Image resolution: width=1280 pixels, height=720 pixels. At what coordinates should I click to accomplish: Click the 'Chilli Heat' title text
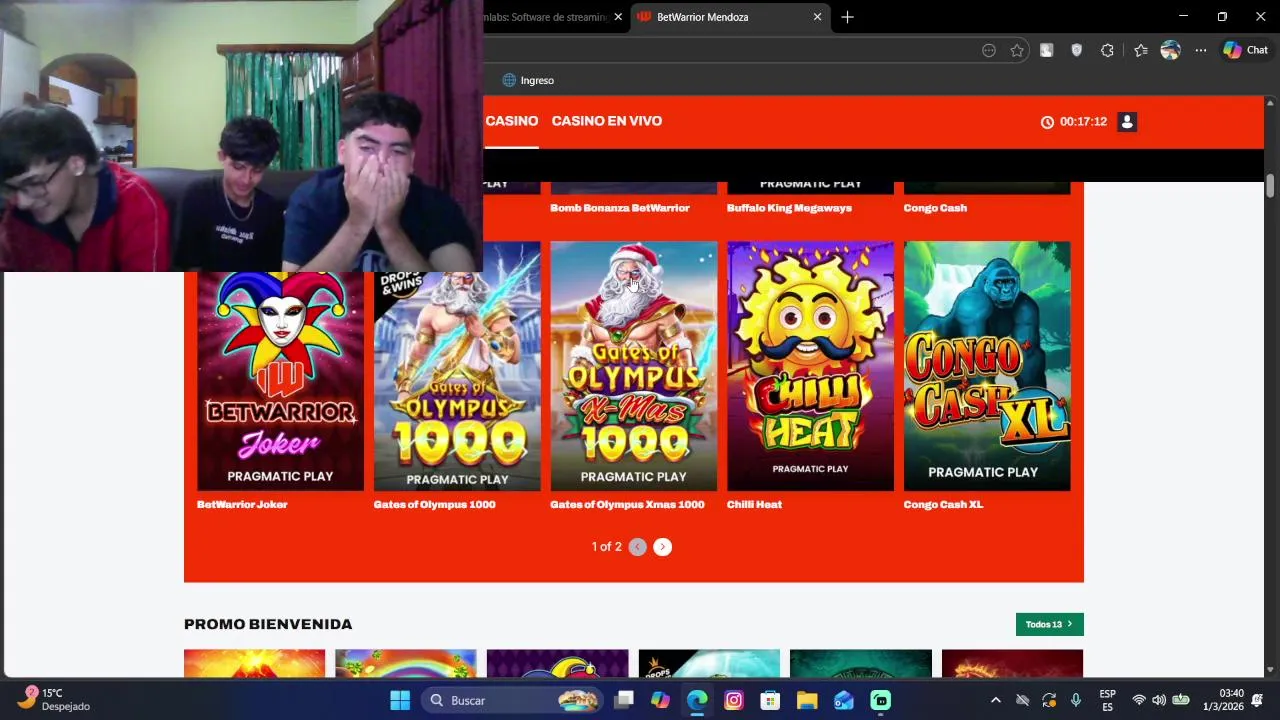click(754, 505)
